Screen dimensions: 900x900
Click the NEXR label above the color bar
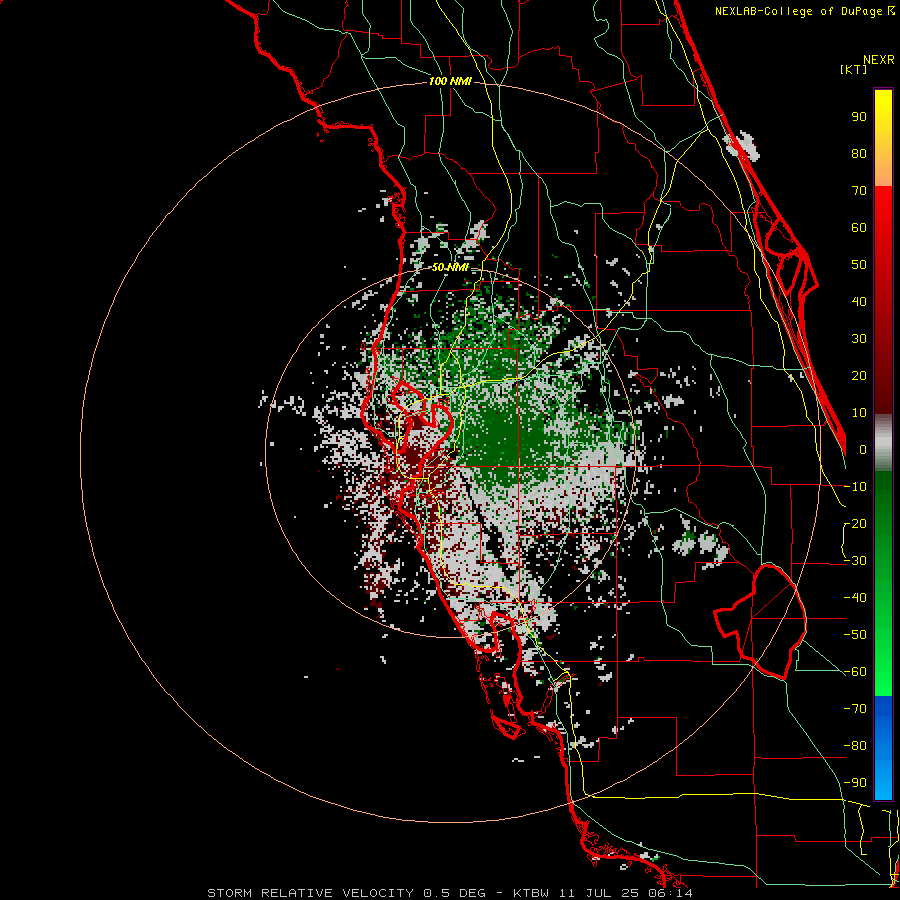pyautogui.click(x=879, y=60)
